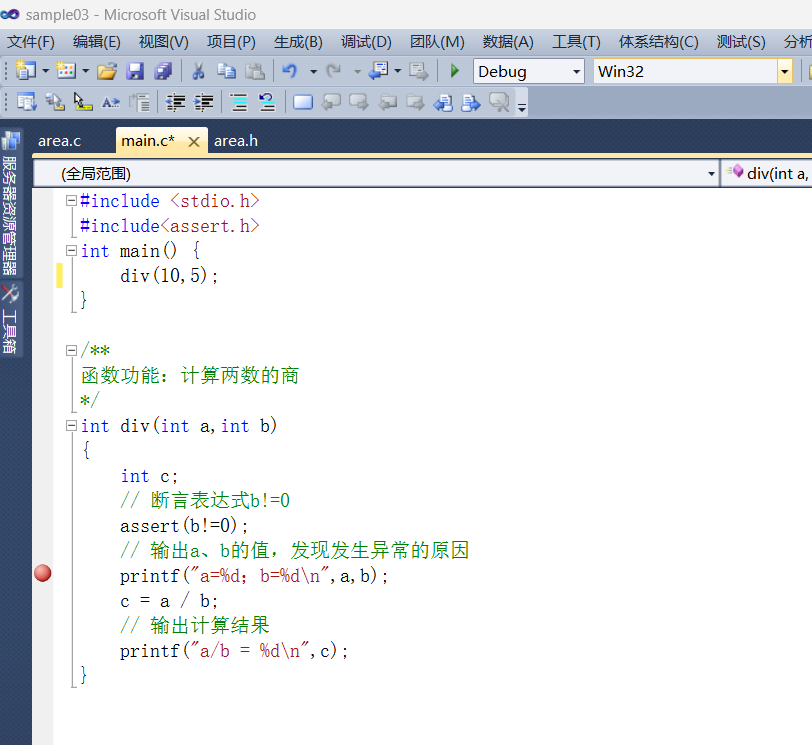Collapse the main() function outline
The image size is (812, 745).
click(71, 251)
